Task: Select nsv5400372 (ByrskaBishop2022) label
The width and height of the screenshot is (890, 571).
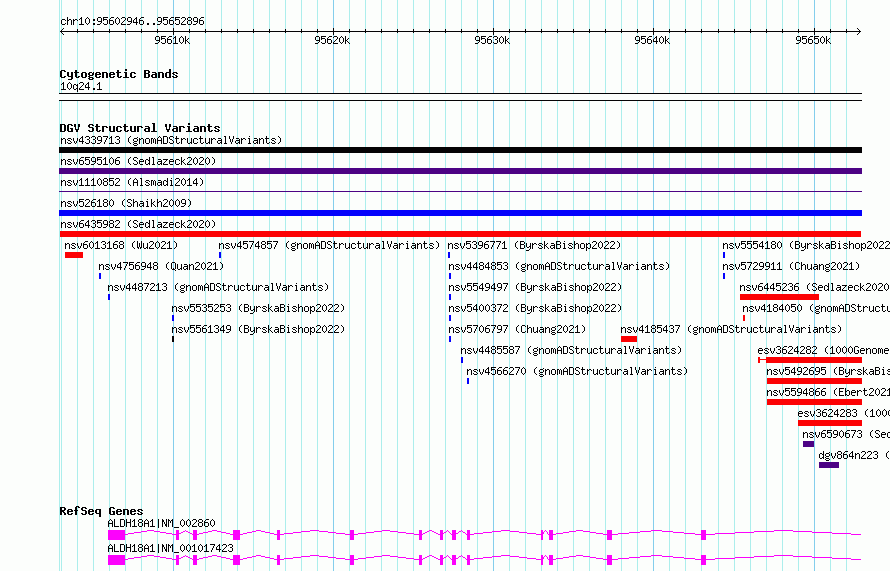Action: (535, 308)
